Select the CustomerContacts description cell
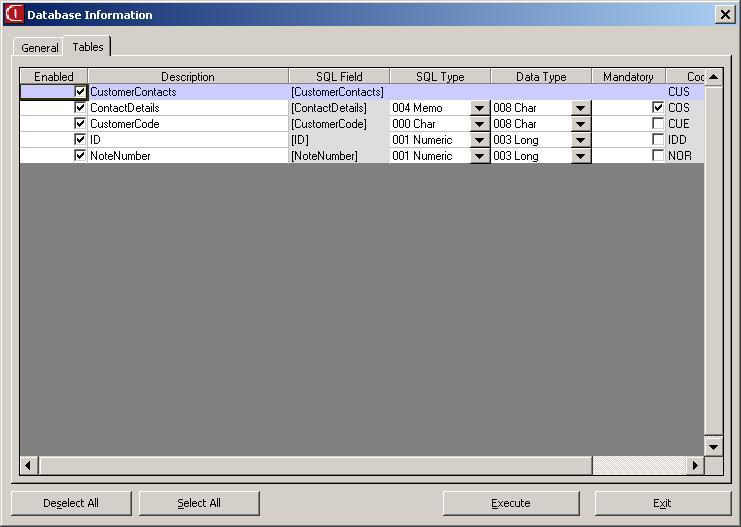741x527 pixels. coord(188,92)
